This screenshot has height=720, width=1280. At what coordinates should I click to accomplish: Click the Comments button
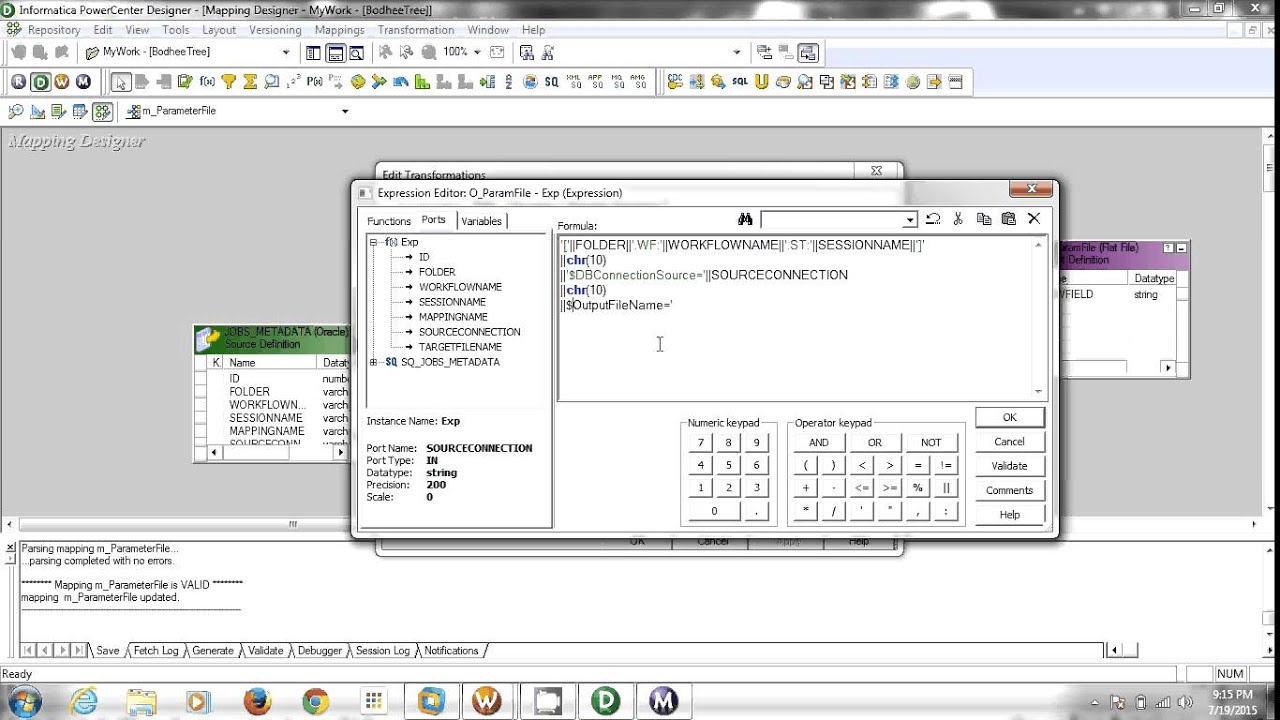point(1009,490)
